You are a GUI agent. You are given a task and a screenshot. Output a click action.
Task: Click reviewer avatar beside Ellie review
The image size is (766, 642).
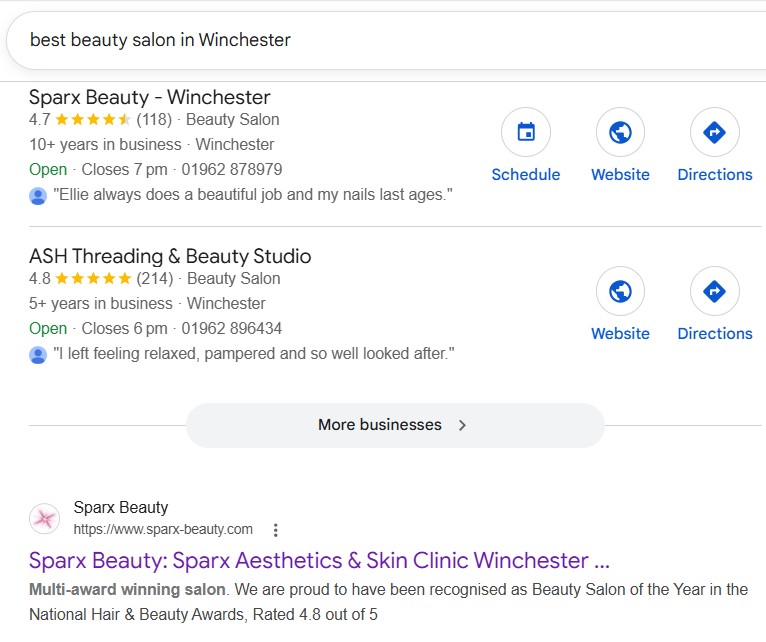click(x=38, y=196)
